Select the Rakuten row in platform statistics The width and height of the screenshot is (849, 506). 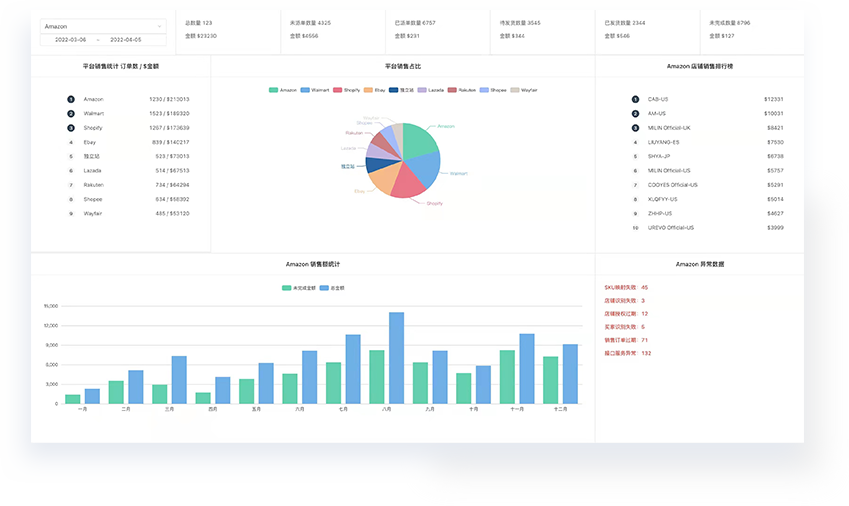tap(128, 185)
